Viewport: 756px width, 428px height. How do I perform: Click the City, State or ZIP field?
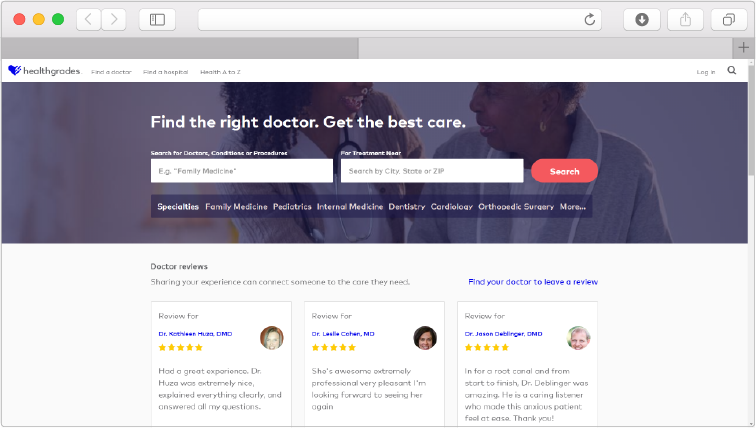pos(432,171)
